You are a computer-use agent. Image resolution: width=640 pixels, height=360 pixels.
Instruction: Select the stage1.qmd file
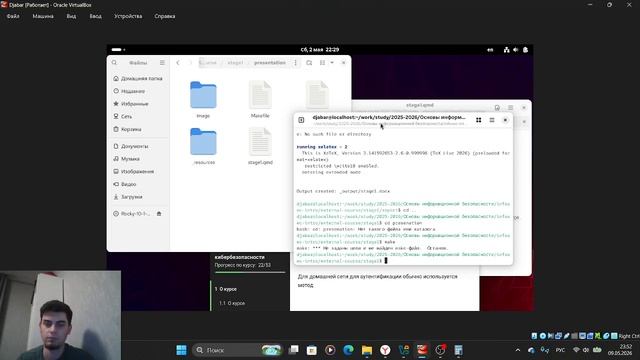[x=260, y=146]
